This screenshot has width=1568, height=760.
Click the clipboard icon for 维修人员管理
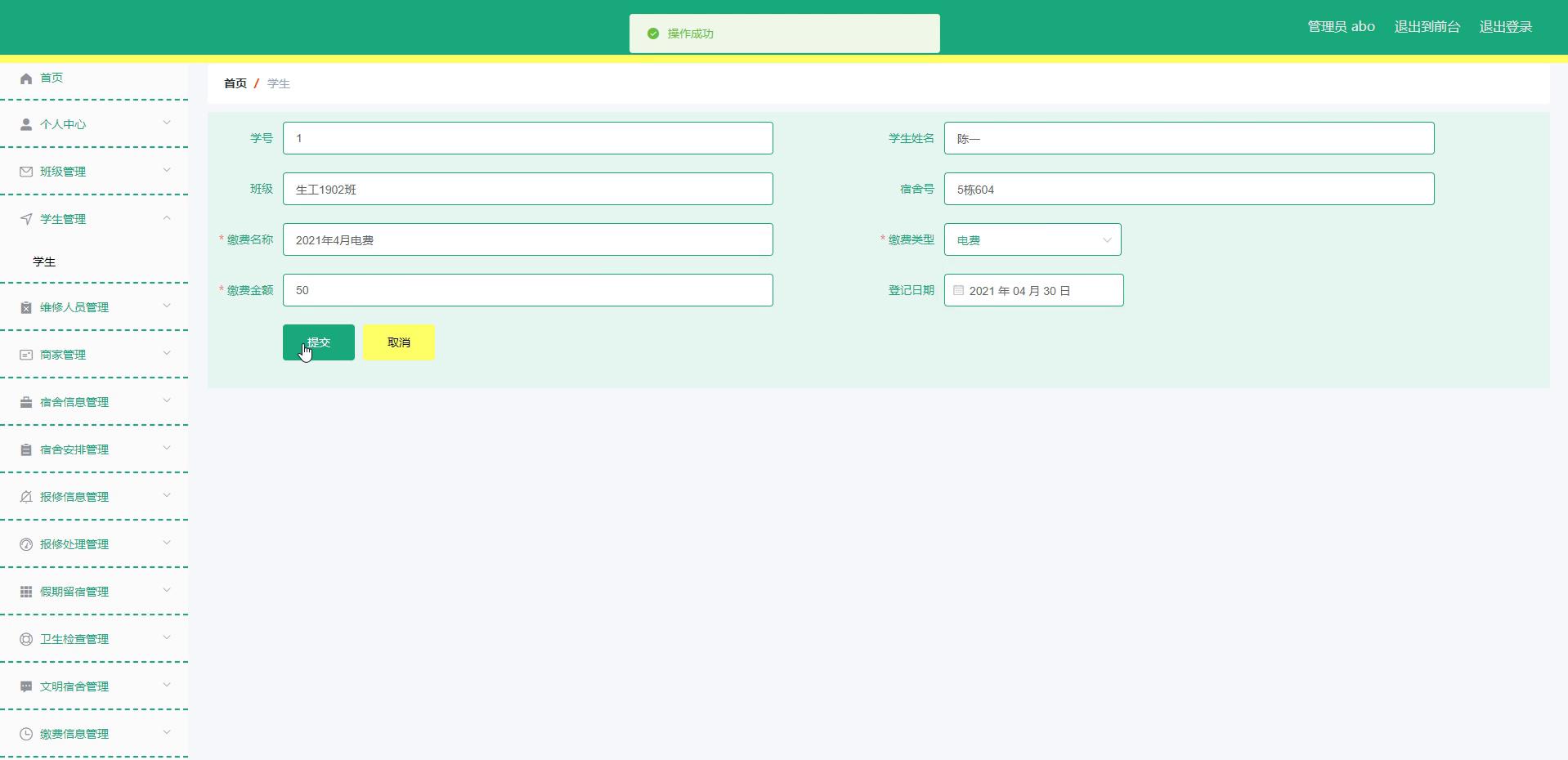(26, 307)
